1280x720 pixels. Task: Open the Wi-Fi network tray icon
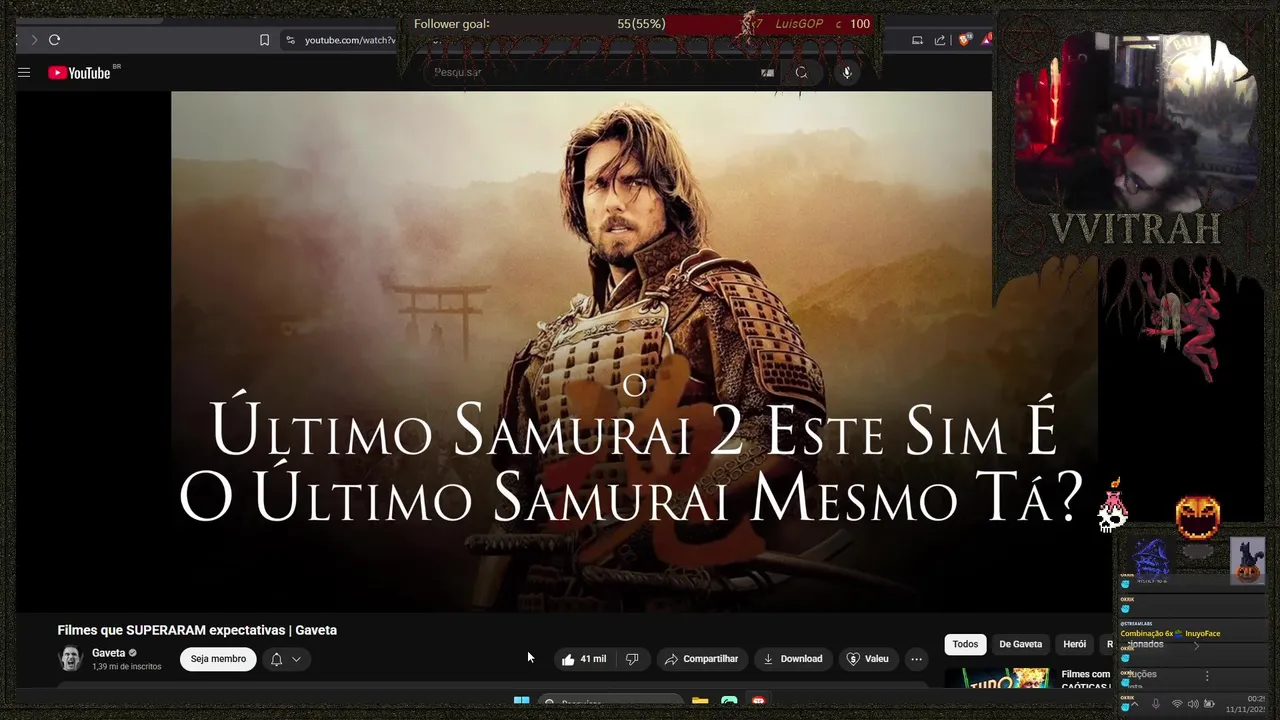coord(1176,704)
